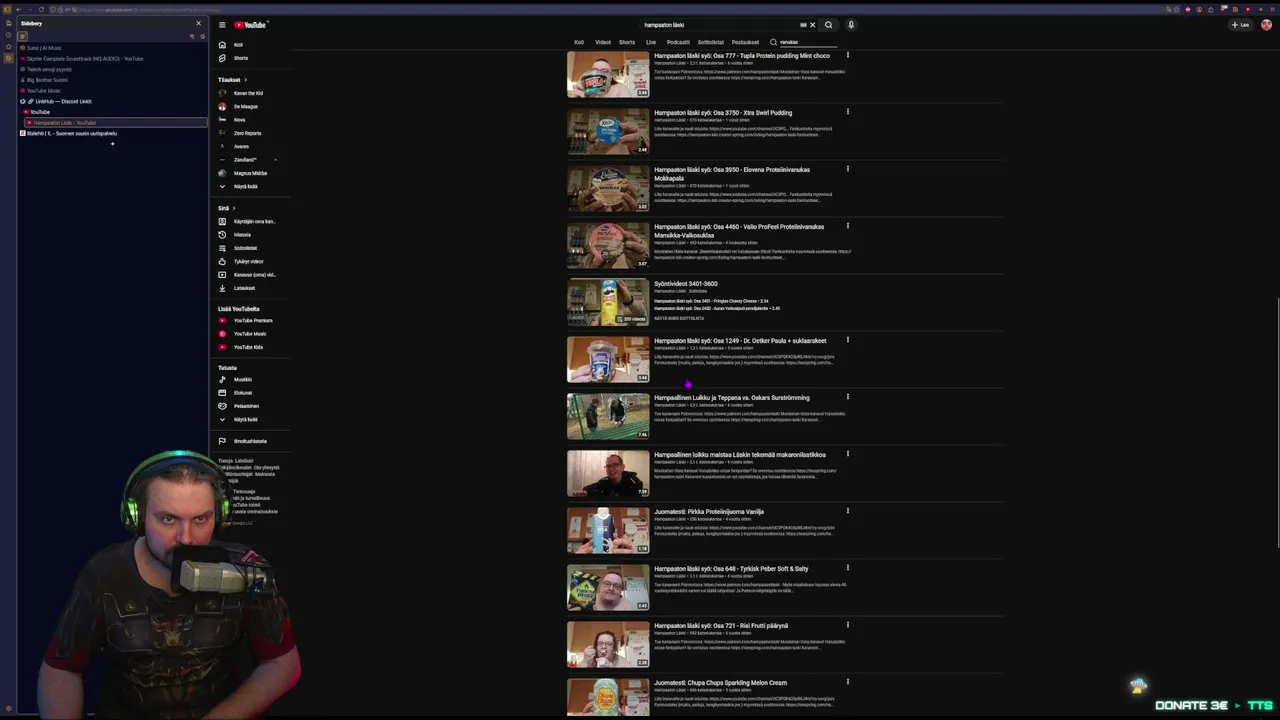The height and width of the screenshot is (720, 1280).
Task: Expand the Sinä section chevron
Action: click(x=234, y=208)
